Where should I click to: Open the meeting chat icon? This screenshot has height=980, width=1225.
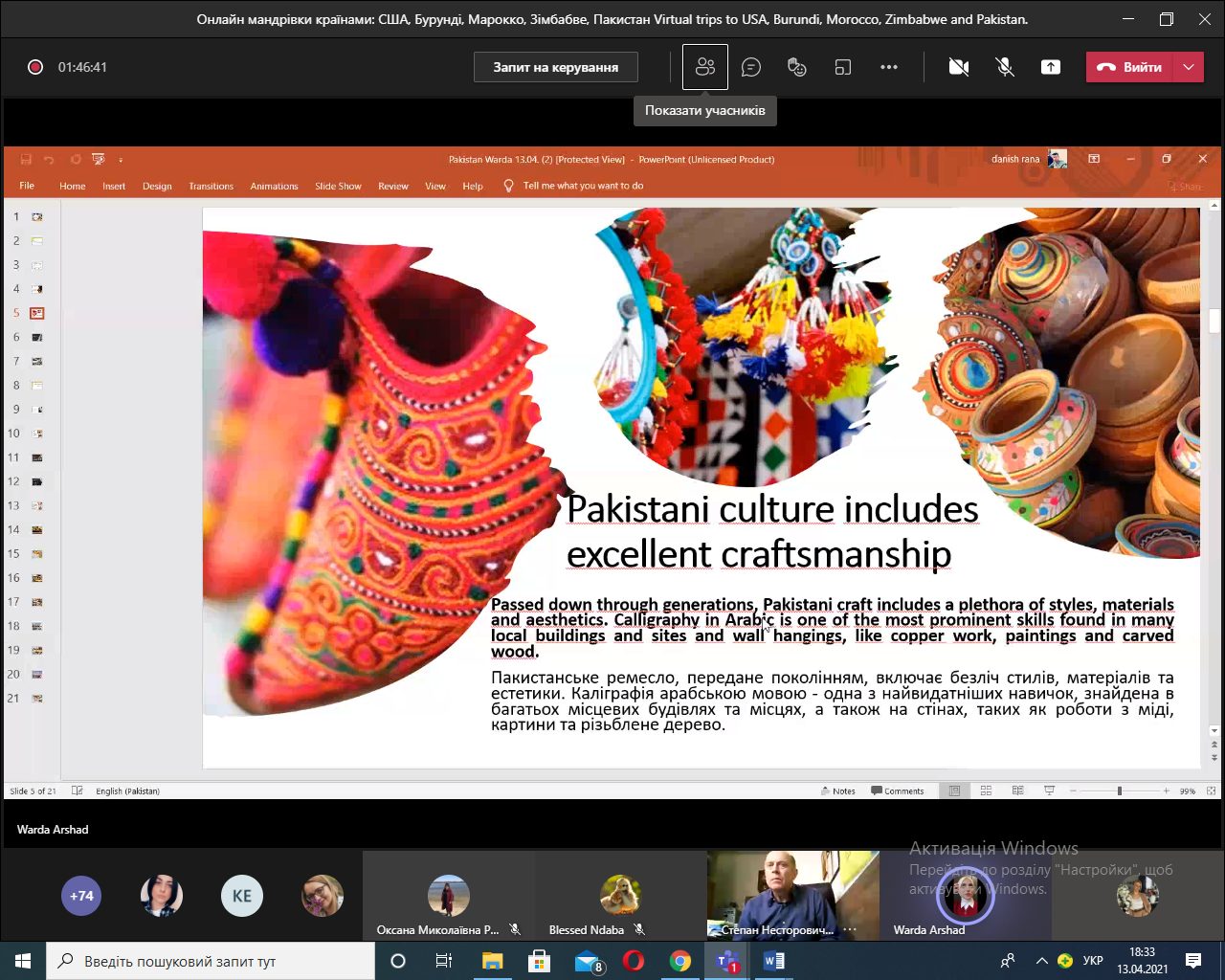(x=751, y=67)
